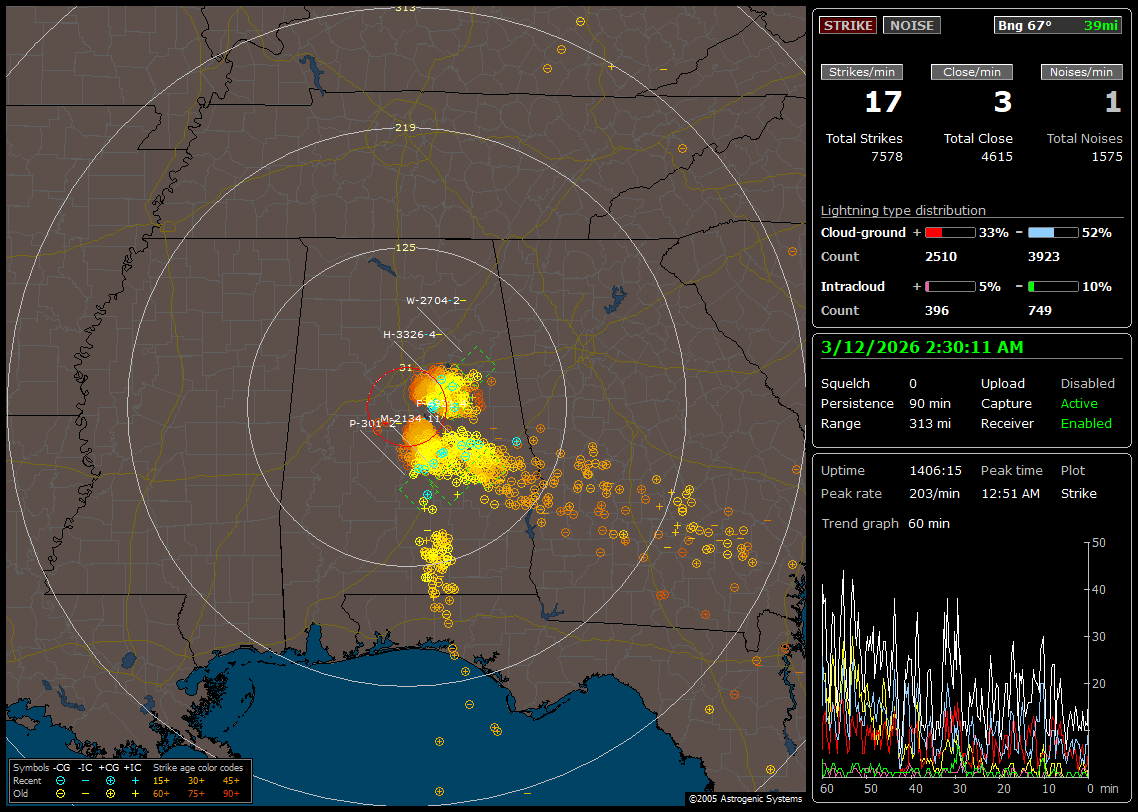
Task: Click the cyan Recent +CG legend symbol
Action: tap(110, 780)
